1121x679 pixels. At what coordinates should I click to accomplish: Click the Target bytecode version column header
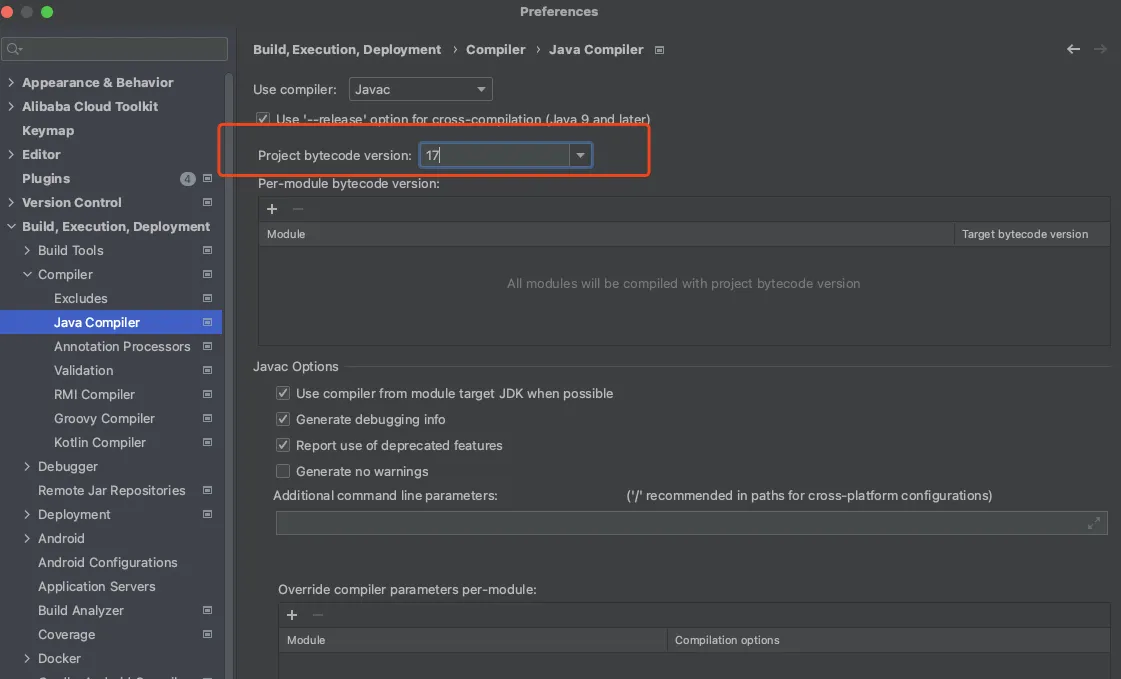(1025, 234)
